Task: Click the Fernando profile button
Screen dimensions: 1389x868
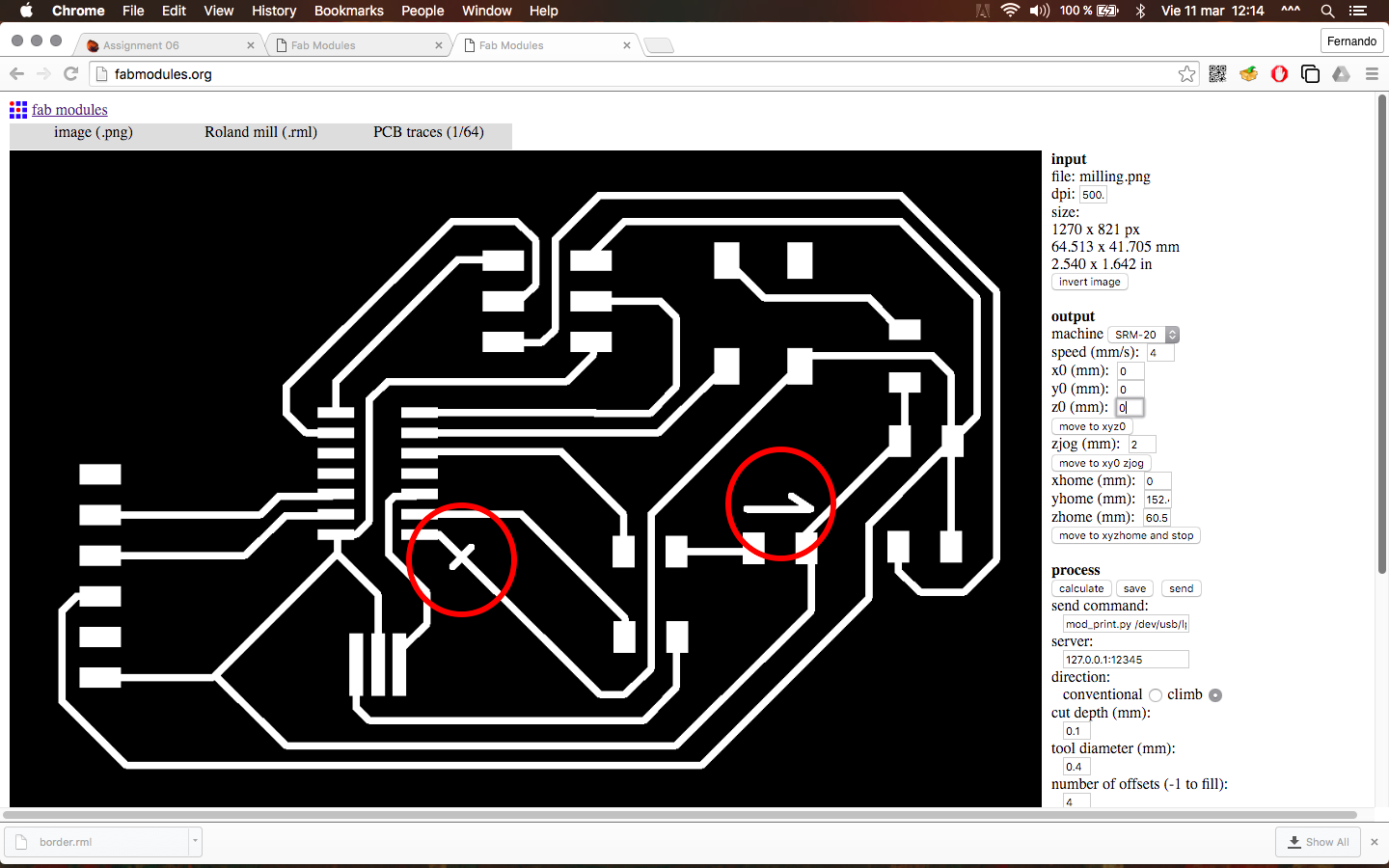Action: 1351,41
